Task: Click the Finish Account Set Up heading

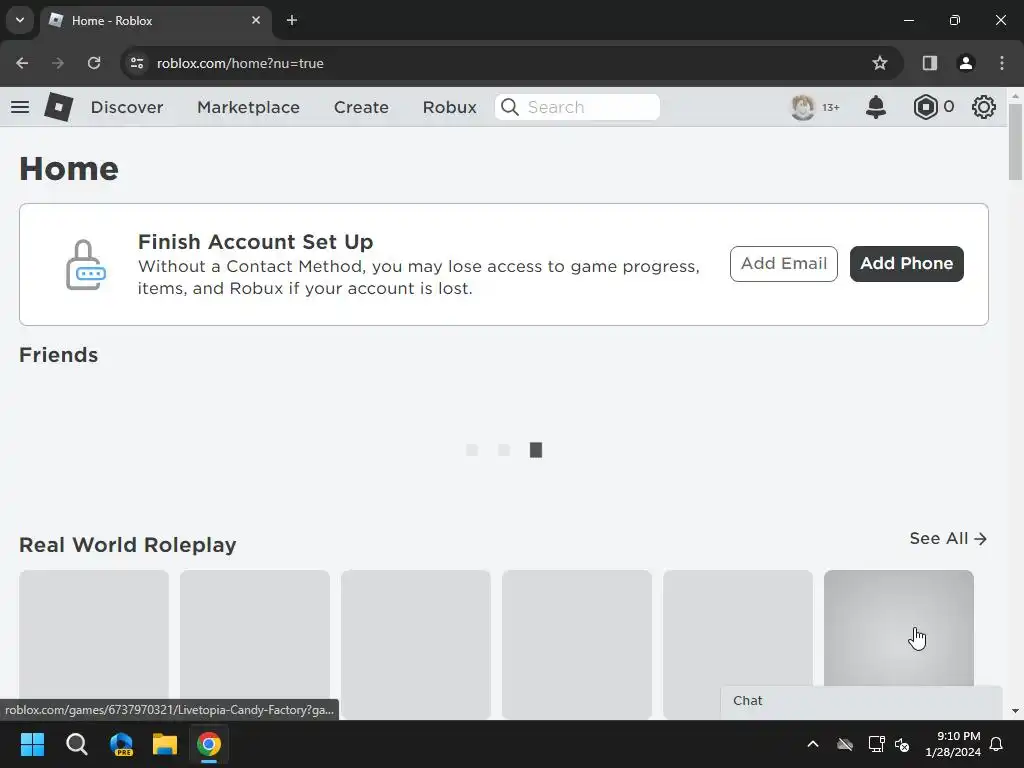Action: pyautogui.click(x=255, y=242)
